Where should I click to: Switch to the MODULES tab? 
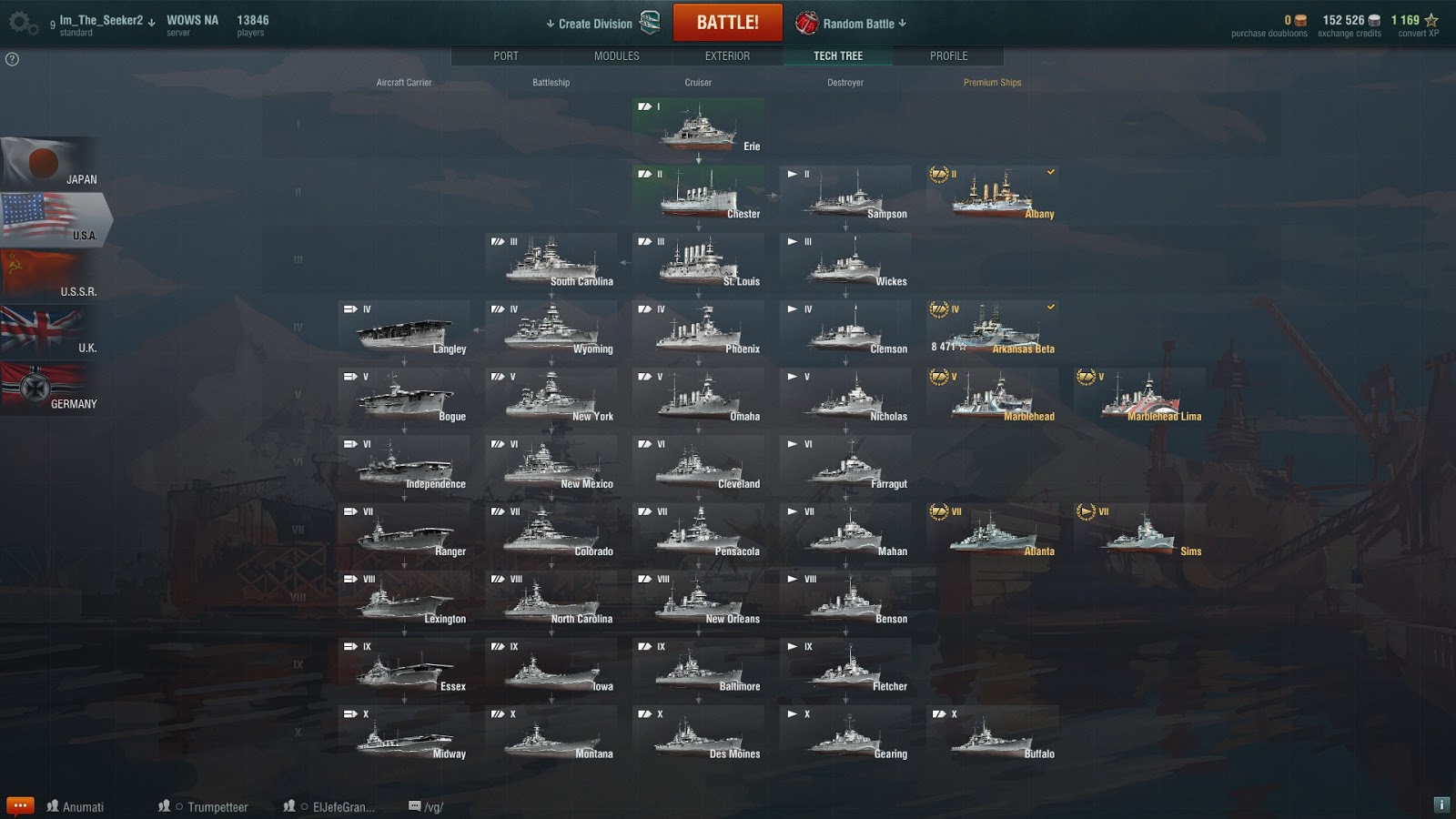coord(617,56)
